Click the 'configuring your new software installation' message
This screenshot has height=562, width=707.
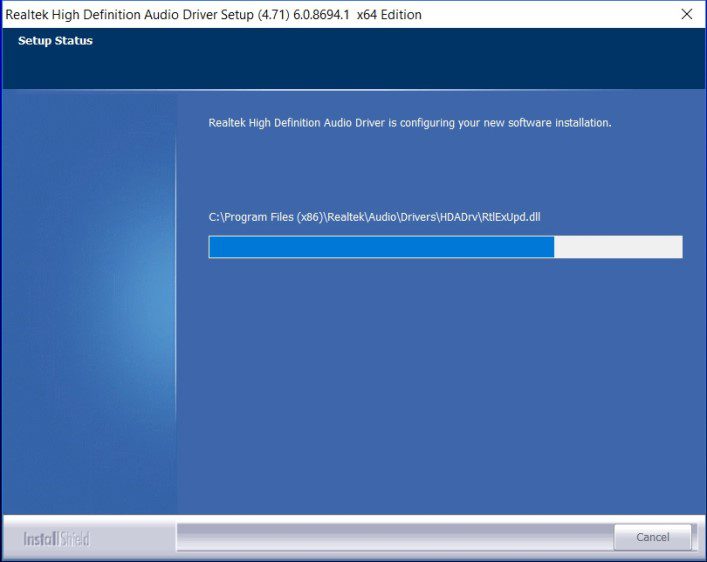click(410, 123)
